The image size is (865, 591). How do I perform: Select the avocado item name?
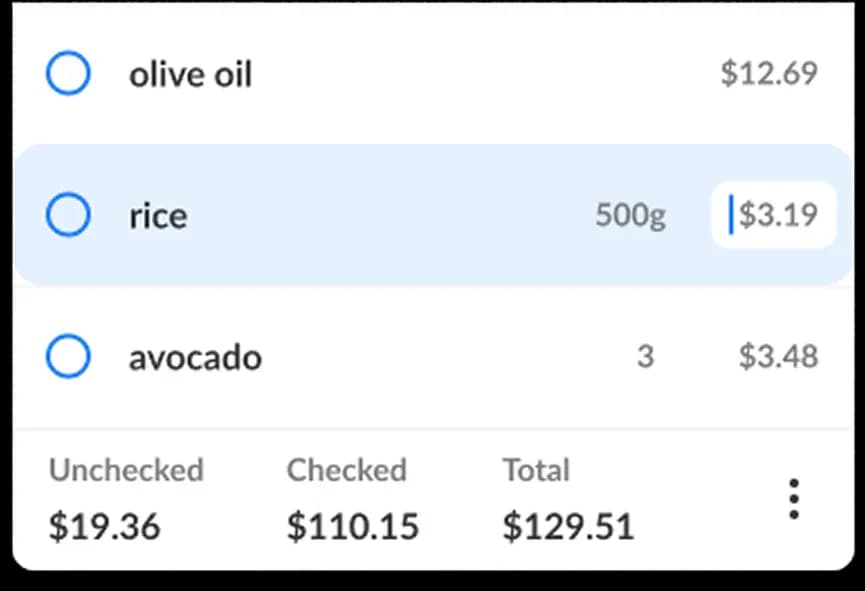click(x=195, y=357)
